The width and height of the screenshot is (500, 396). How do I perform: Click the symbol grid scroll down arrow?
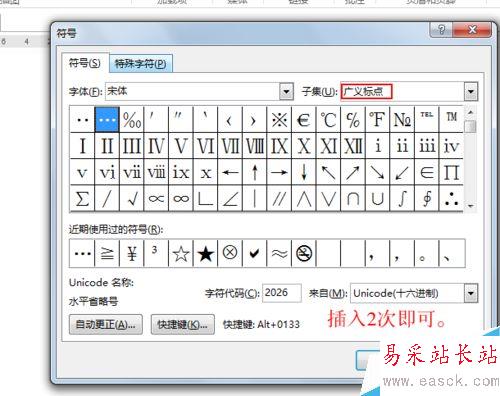point(471,206)
